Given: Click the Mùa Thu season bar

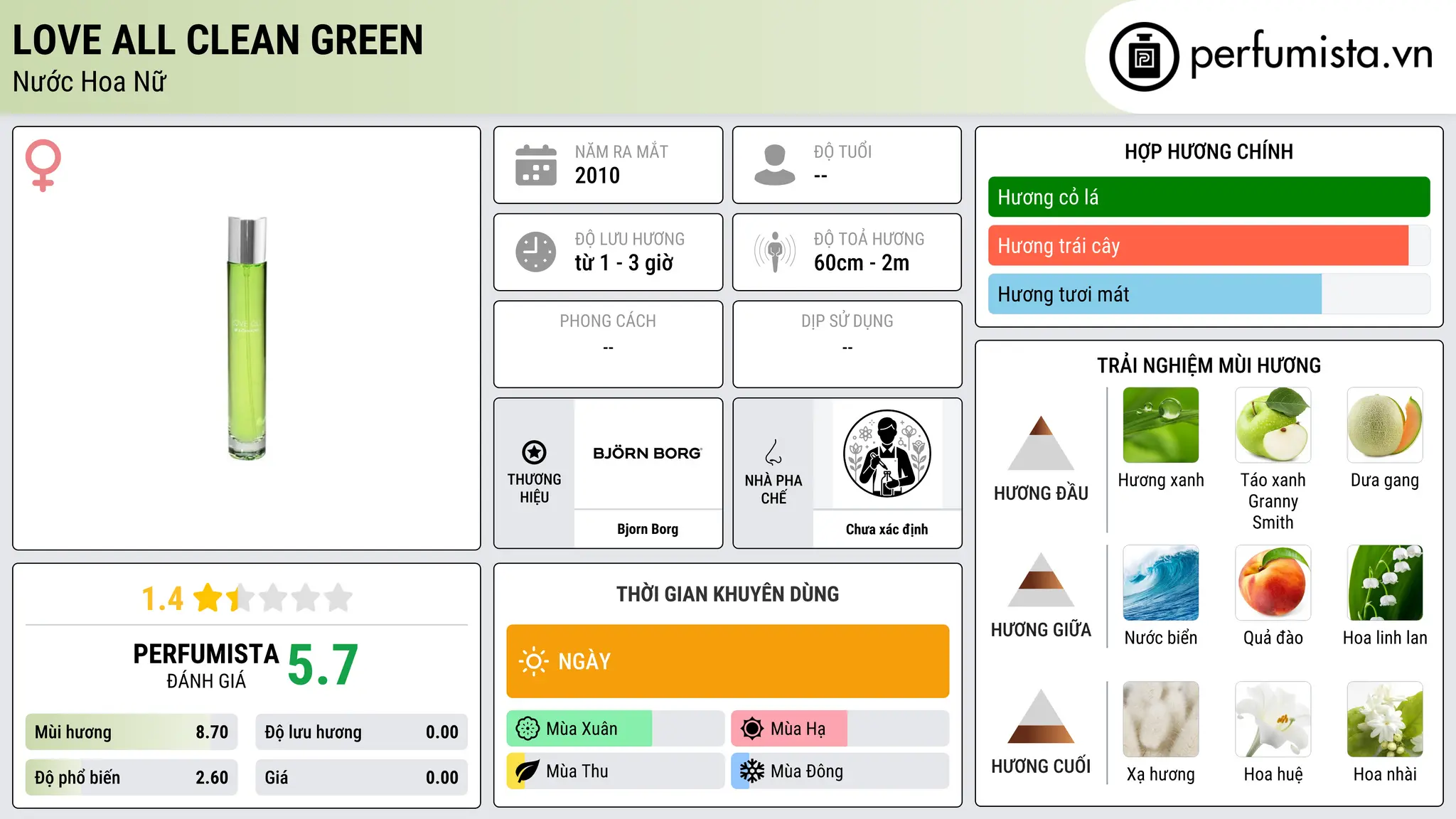Looking at the screenshot, I should click(616, 771).
